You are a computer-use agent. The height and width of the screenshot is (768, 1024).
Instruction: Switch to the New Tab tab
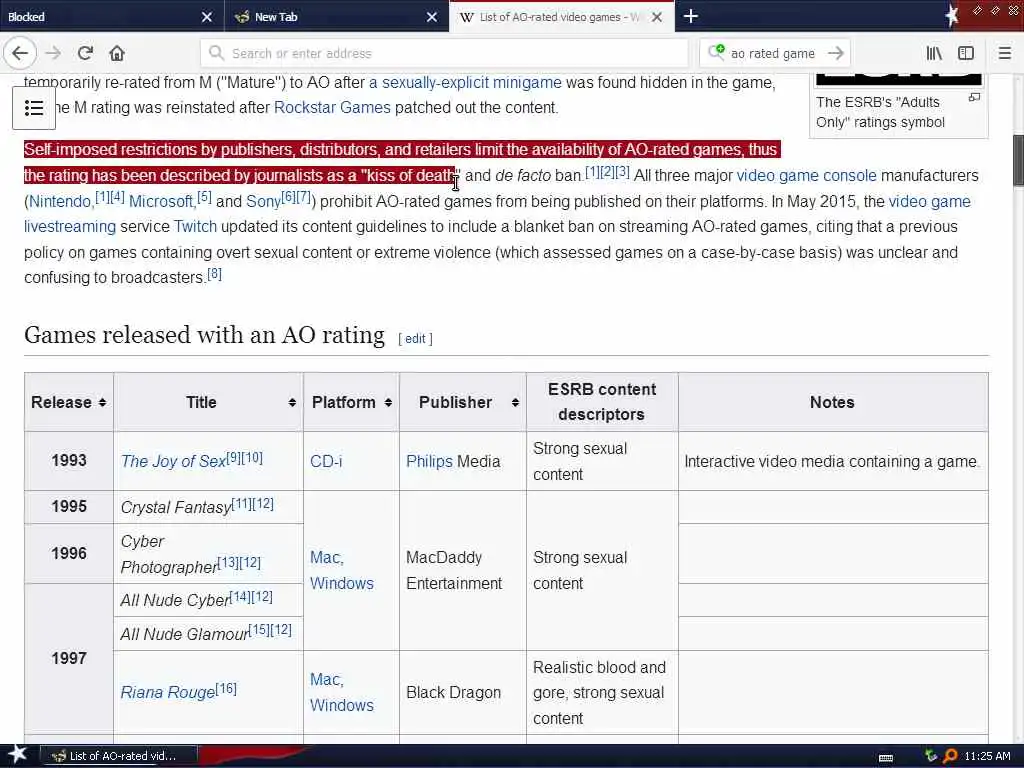coord(336,17)
